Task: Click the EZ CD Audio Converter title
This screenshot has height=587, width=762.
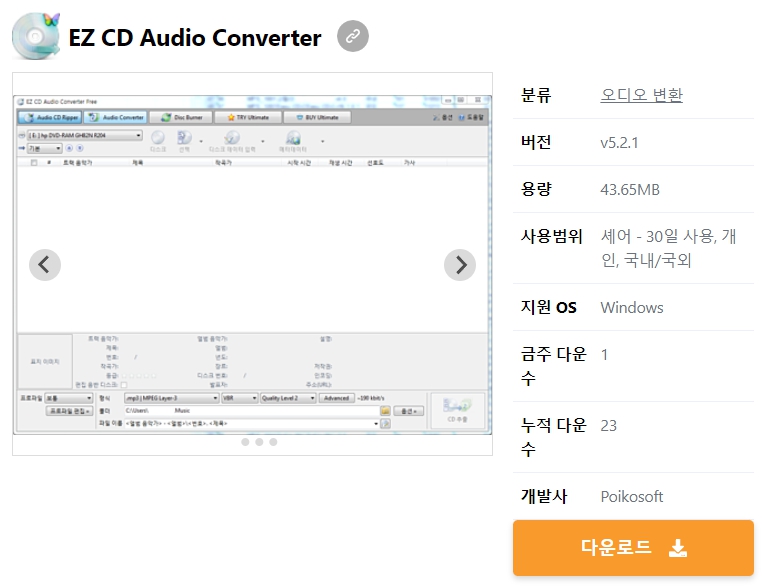Action: 195,37
